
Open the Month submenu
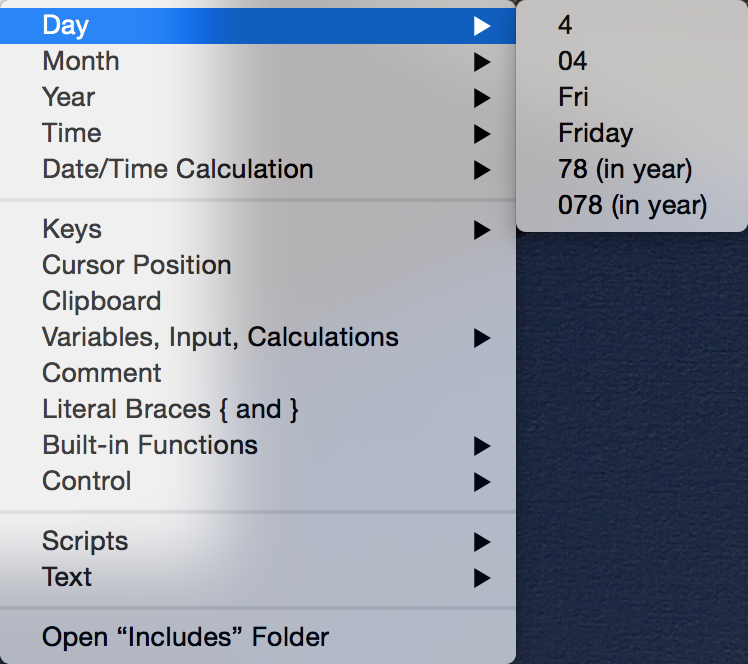(x=258, y=62)
